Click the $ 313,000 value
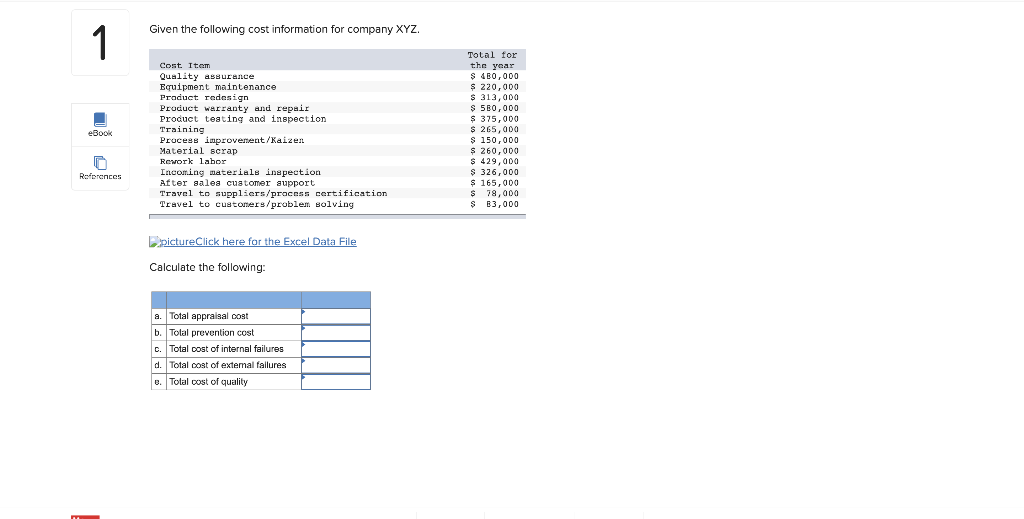Viewport: 1024px width, 519px height. (494, 97)
